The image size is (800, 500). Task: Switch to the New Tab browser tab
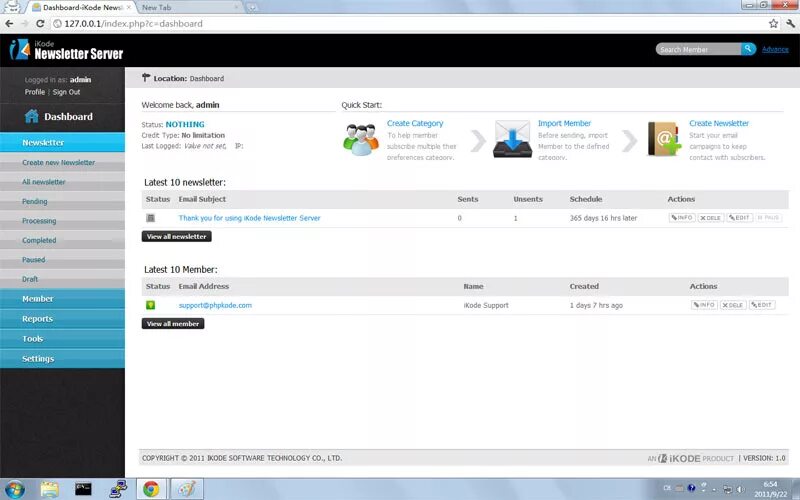coord(189,7)
